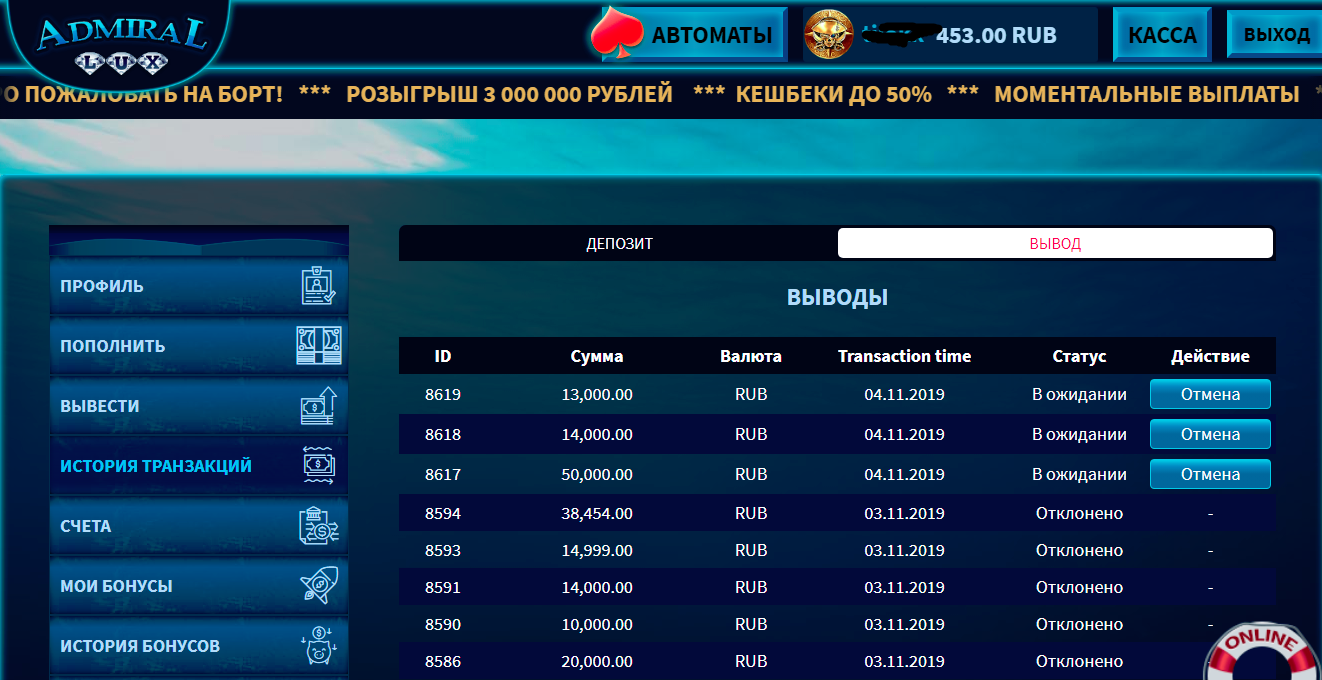Click the amount 14,999.00
1322x680 pixels.
(x=597, y=550)
